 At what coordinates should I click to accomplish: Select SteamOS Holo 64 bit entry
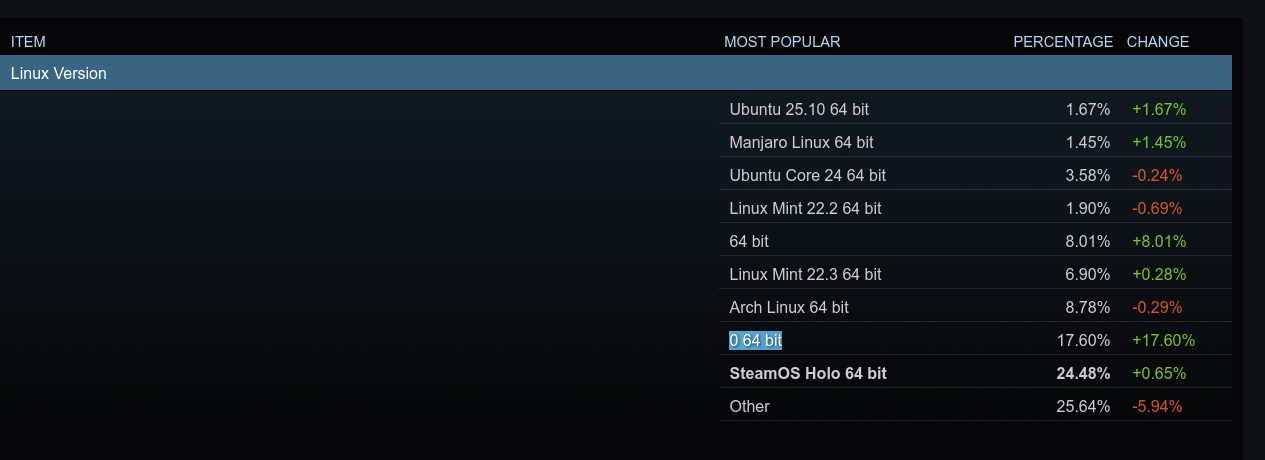[x=808, y=373]
